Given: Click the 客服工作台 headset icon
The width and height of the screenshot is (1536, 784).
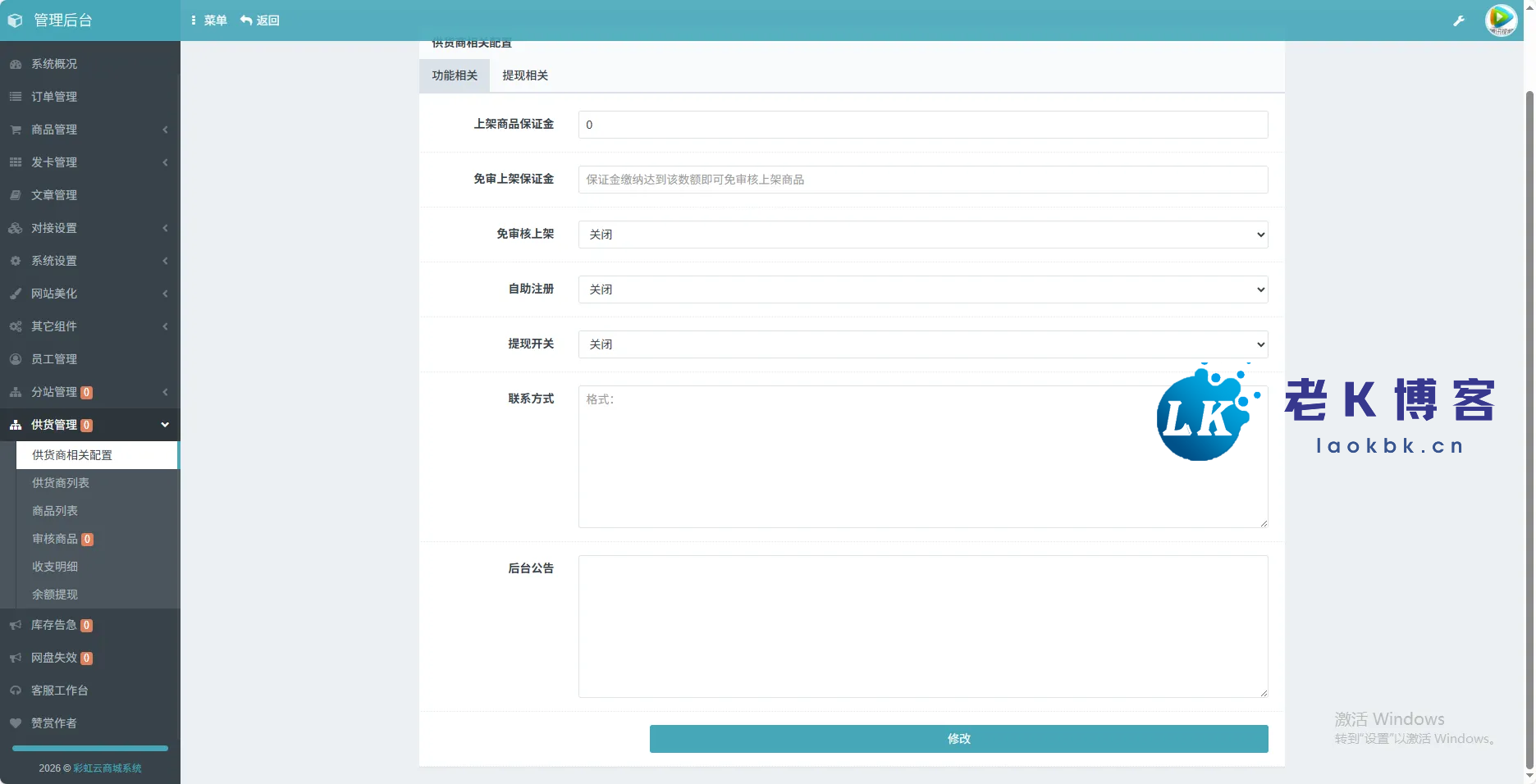Looking at the screenshot, I should click(16, 691).
